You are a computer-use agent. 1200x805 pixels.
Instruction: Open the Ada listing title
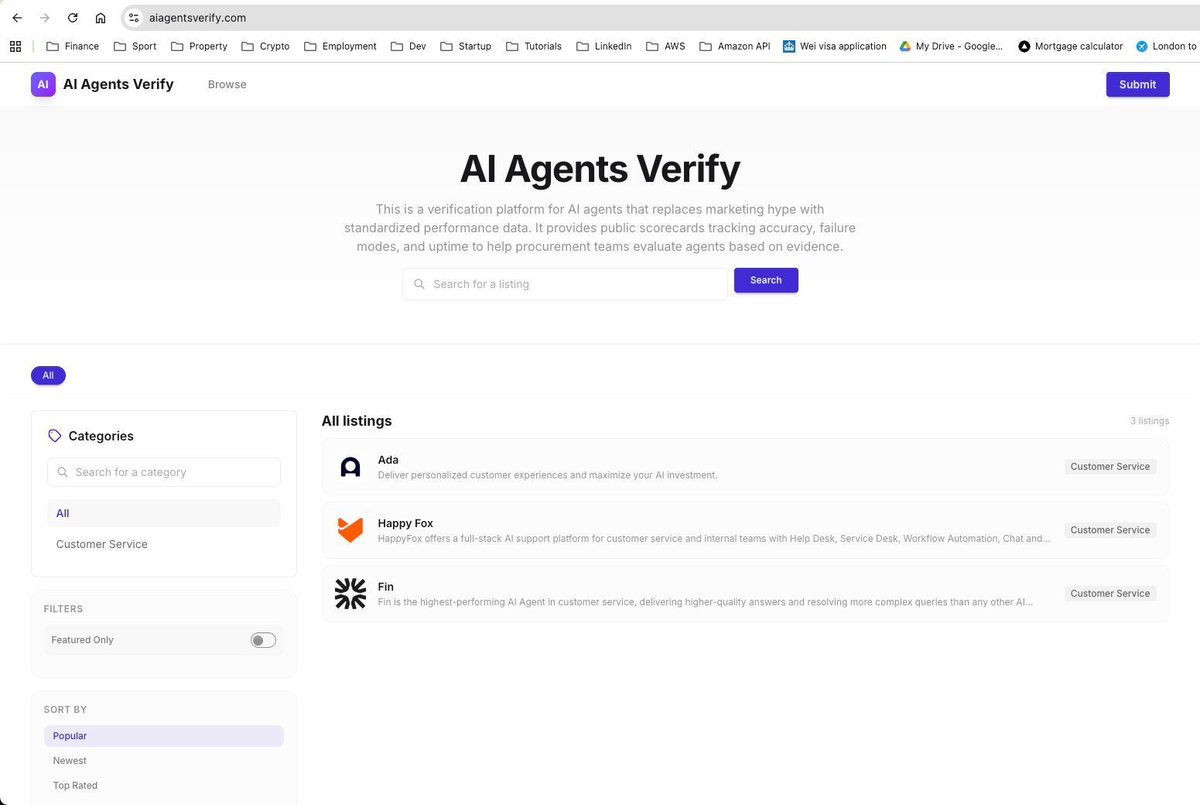tap(388, 460)
